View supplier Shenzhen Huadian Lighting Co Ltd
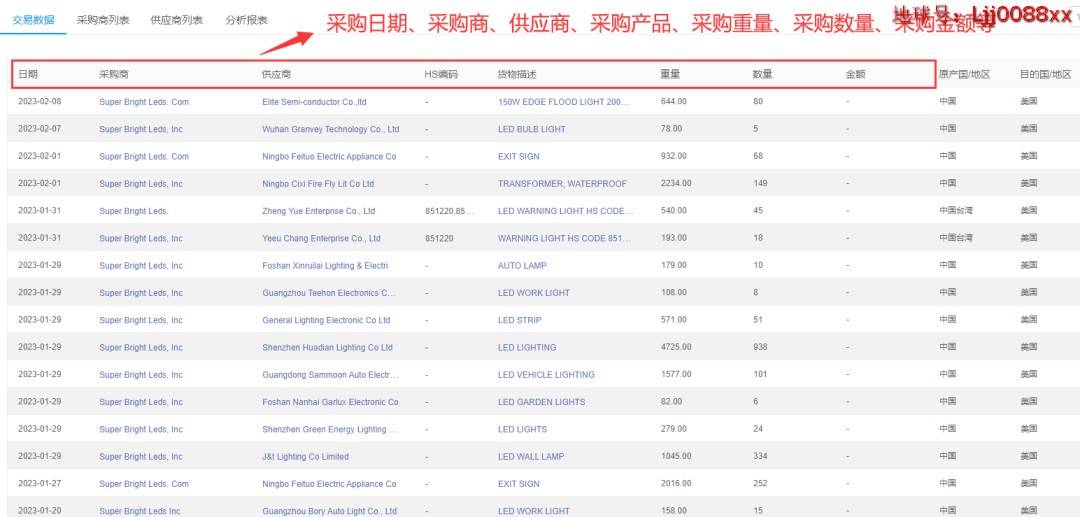The width and height of the screenshot is (1080, 517). 327,348
